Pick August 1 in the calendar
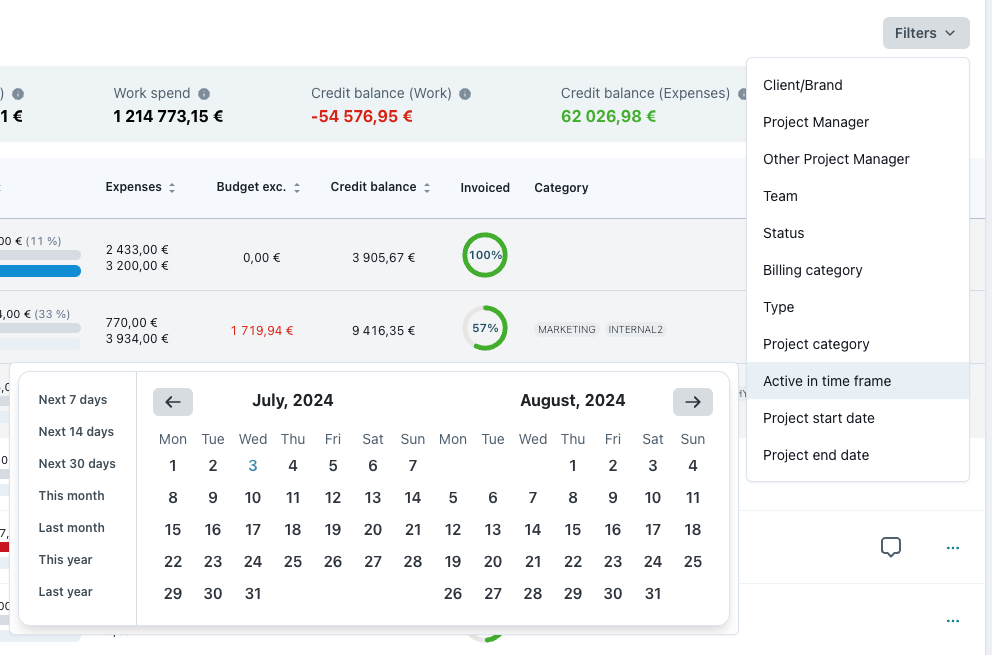This screenshot has height=655, width=992. (573, 466)
